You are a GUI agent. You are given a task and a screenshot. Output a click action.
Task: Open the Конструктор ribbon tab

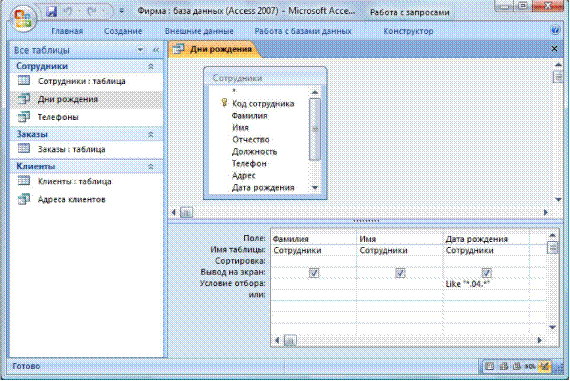pyautogui.click(x=408, y=31)
